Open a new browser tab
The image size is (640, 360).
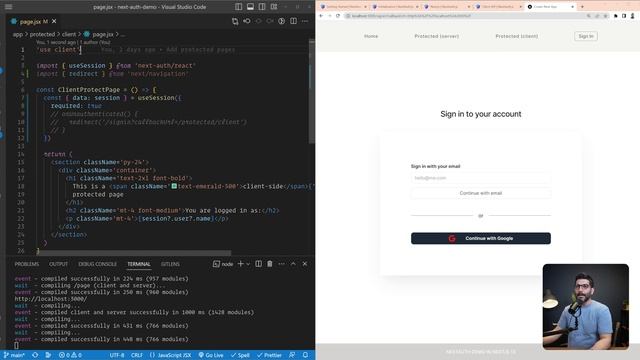582,7
